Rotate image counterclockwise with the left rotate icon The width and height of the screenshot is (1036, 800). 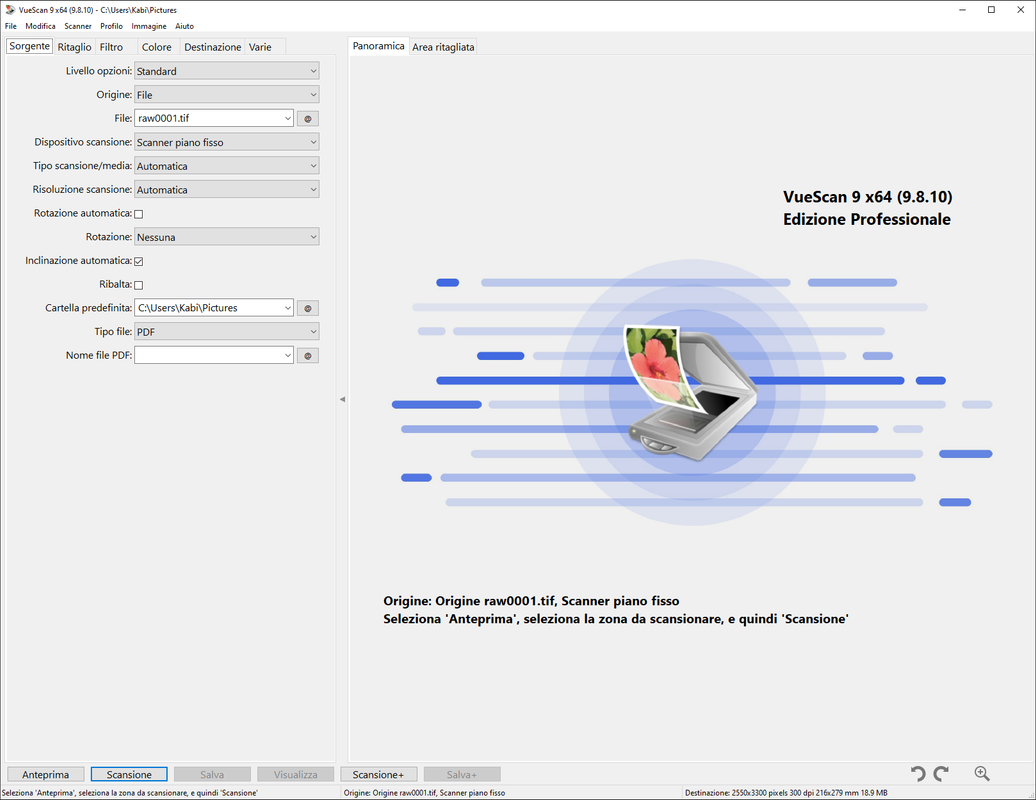[x=918, y=774]
